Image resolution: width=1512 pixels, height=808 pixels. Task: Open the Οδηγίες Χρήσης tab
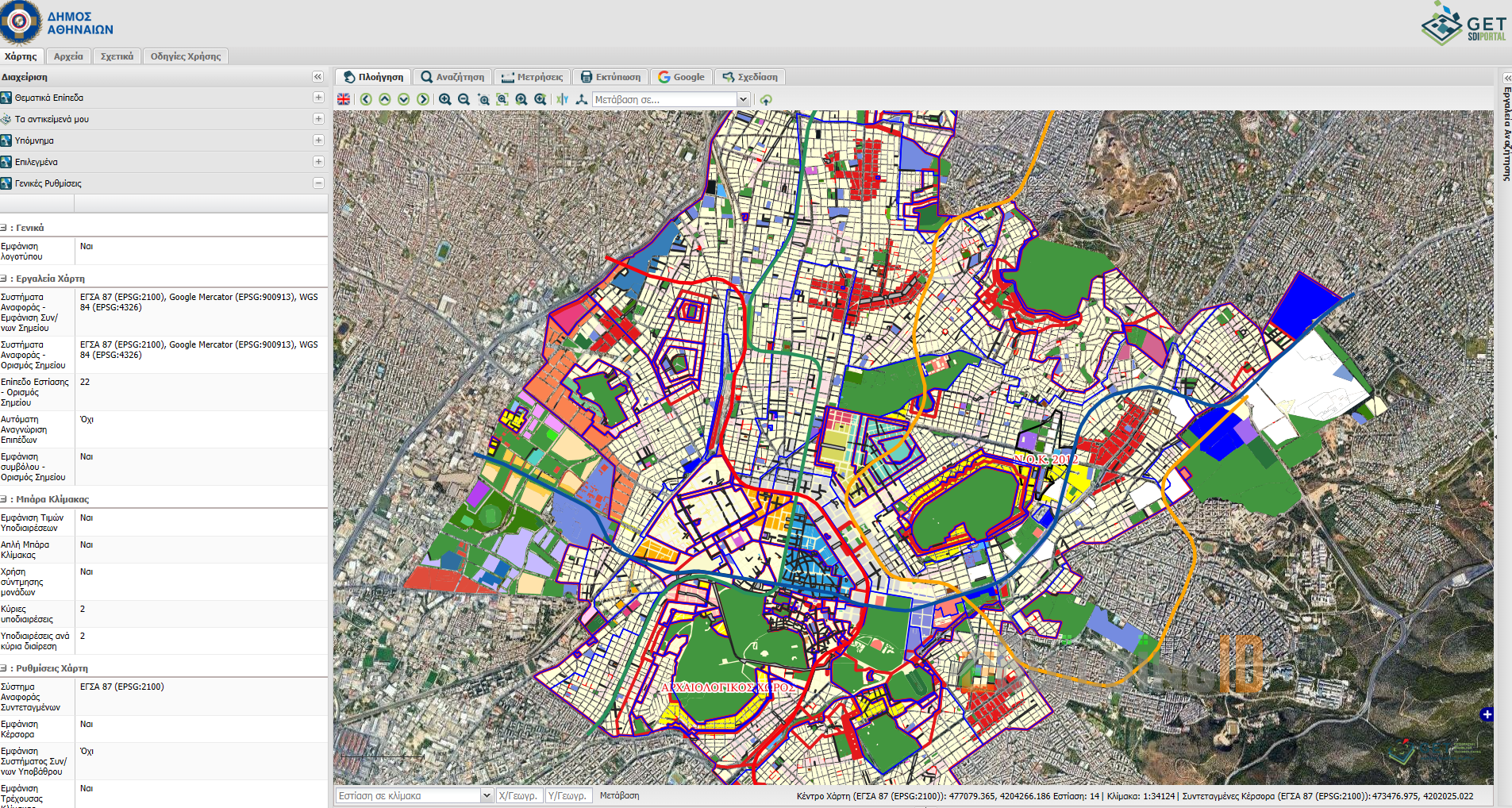pyautogui.click(x=186, y=56)
